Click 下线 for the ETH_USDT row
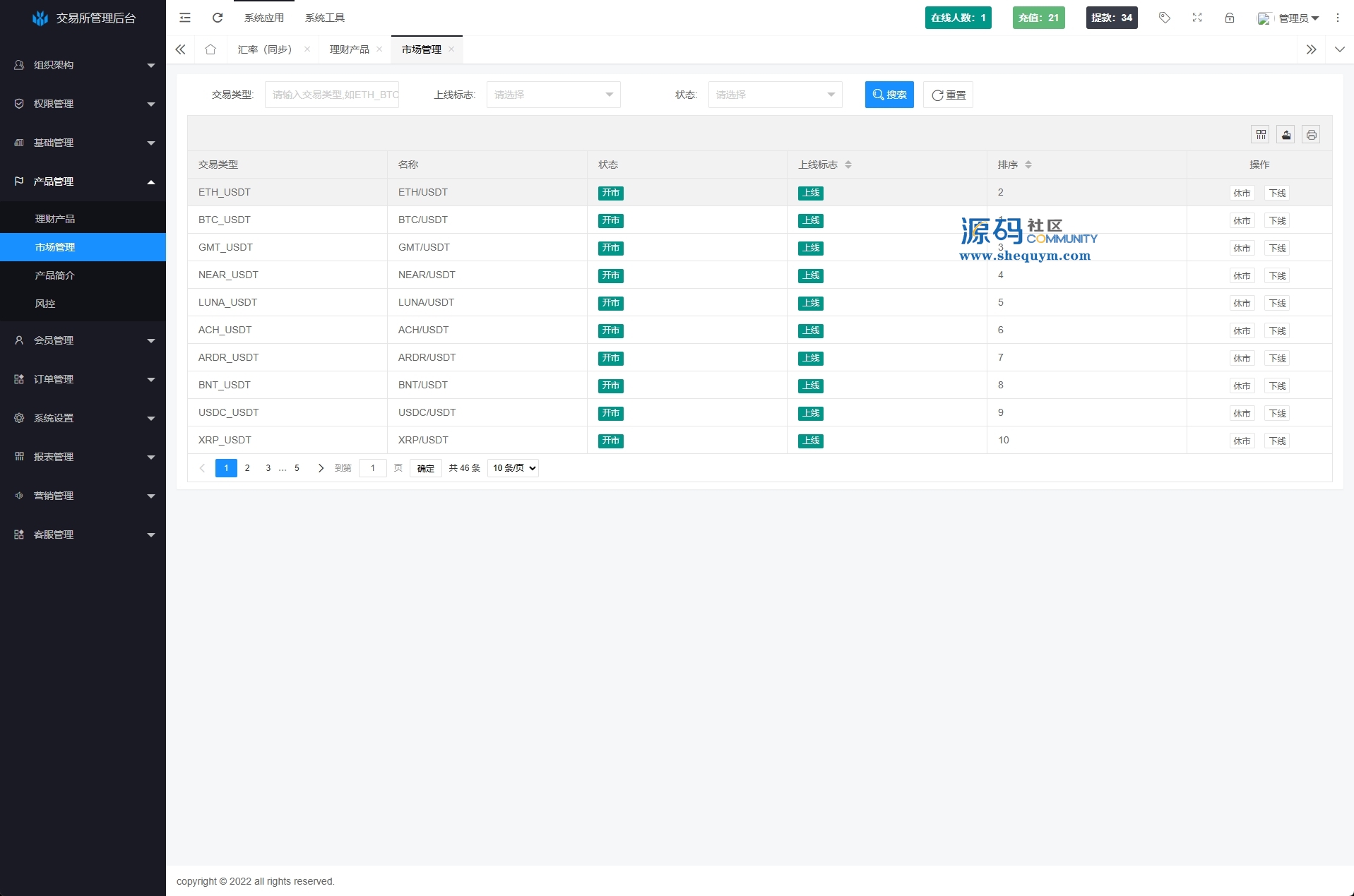Image resolution: width=1354 pixels, height=896 pixels. (x=1277, y=193)
